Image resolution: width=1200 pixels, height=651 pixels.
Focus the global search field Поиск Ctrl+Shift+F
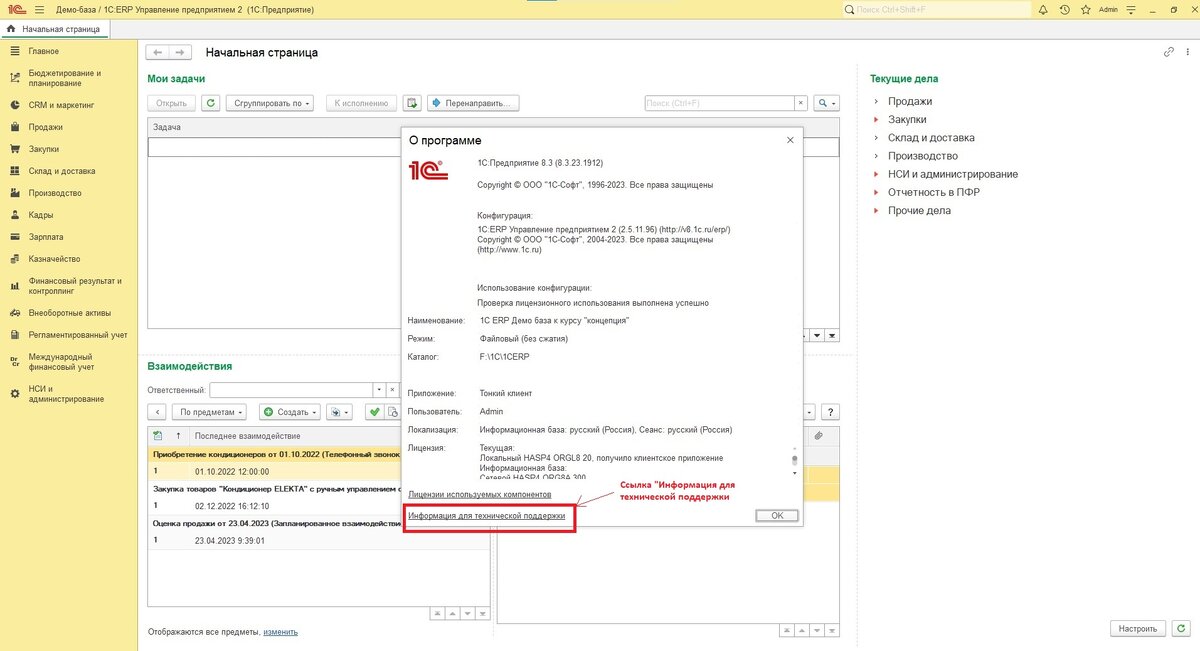click(x=936, y=9)
